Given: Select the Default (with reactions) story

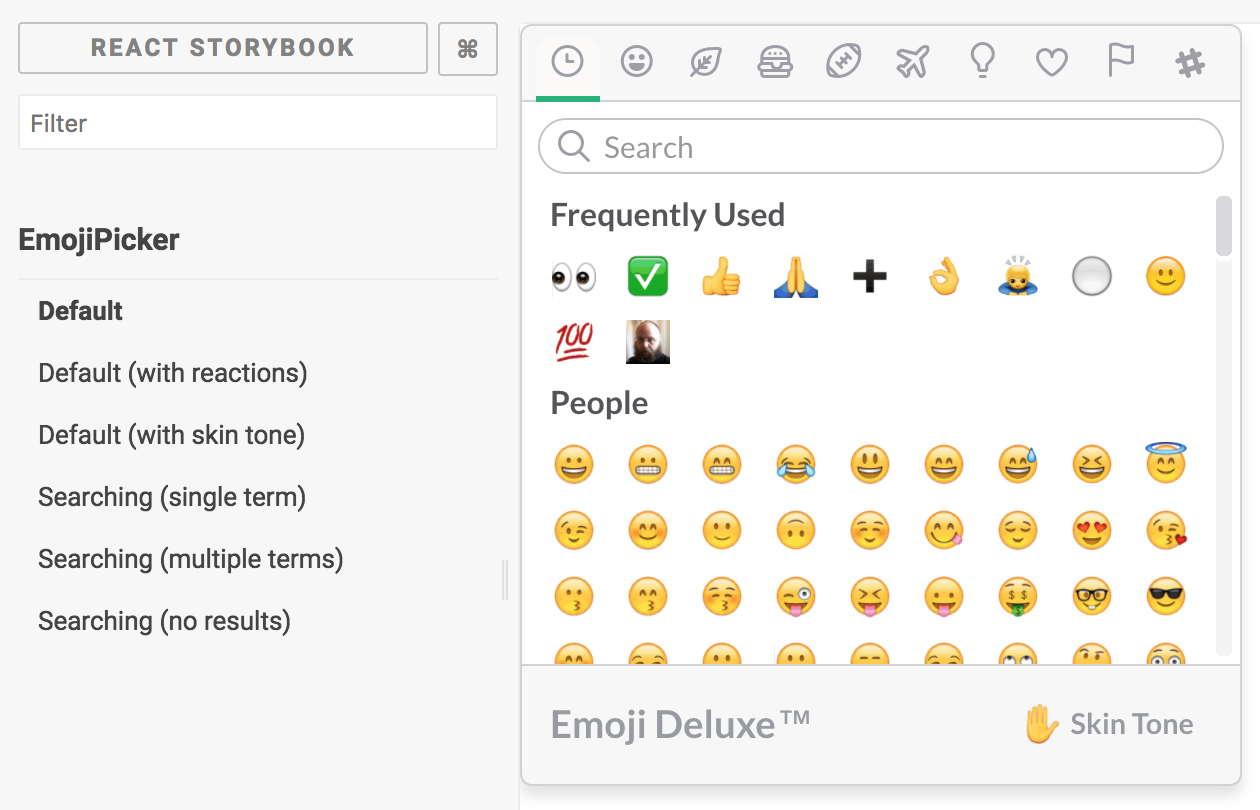Looking at the screenshot, I should 173,373.
